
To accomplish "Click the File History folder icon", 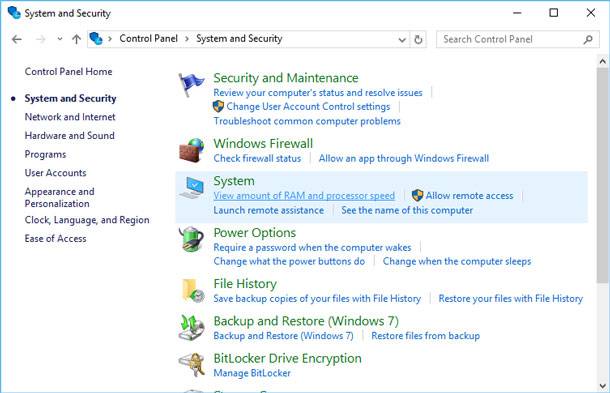I will click(193, 290).
